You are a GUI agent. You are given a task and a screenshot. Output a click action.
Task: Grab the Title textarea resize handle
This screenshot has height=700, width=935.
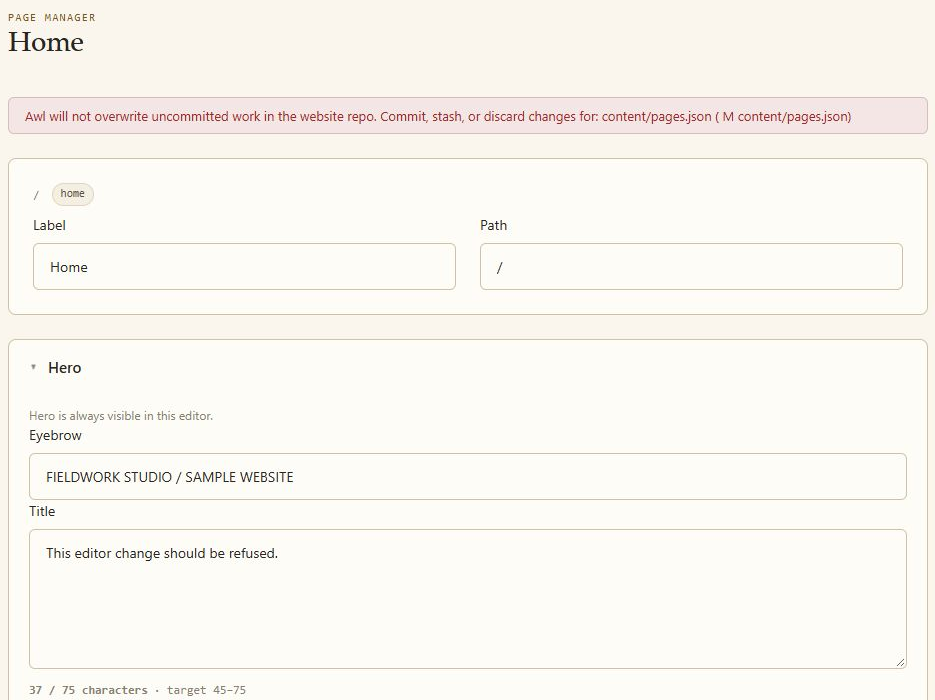900,662
